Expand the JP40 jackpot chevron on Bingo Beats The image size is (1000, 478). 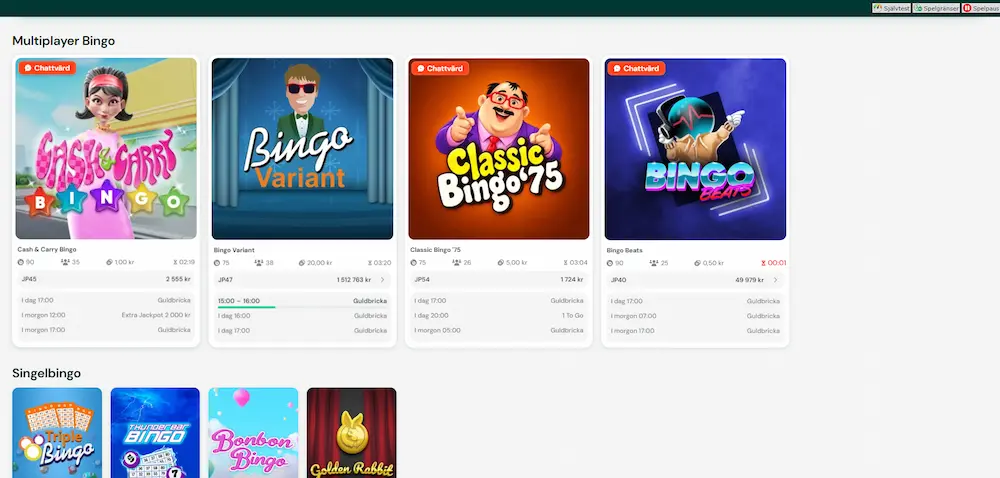coord(776,280)
